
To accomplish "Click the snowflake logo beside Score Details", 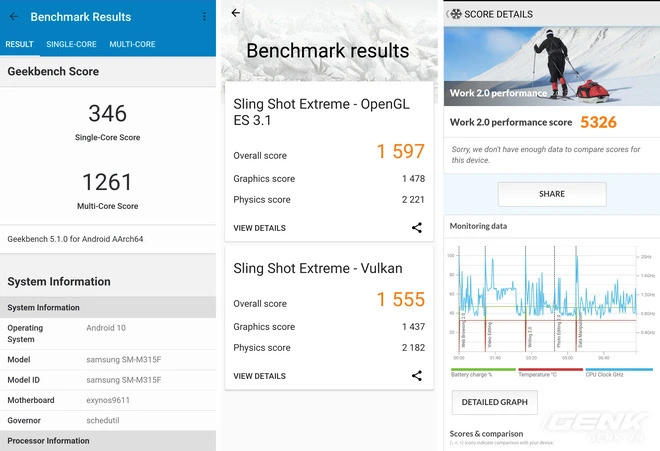I will click(x=456, y=14).
